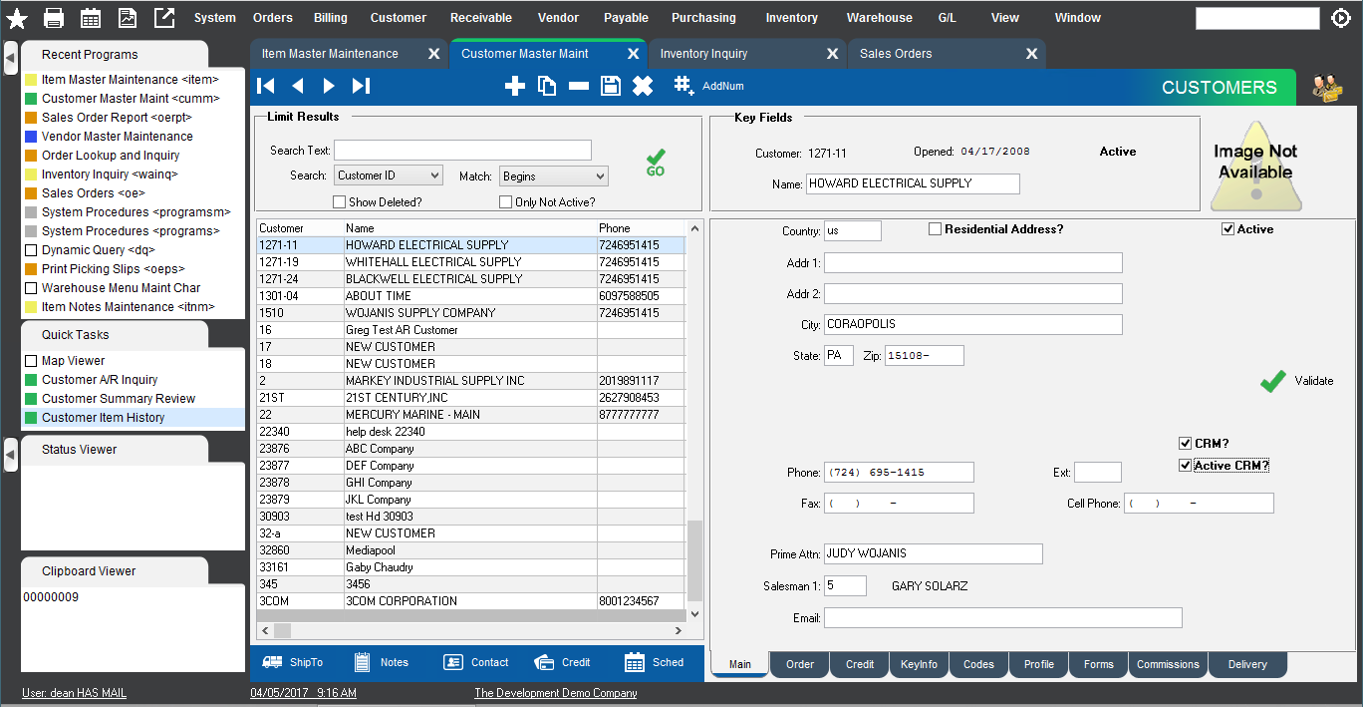Click the customer list horizontal scrollbar thumb
The image size is (1363, 707).
coord(282,631)
